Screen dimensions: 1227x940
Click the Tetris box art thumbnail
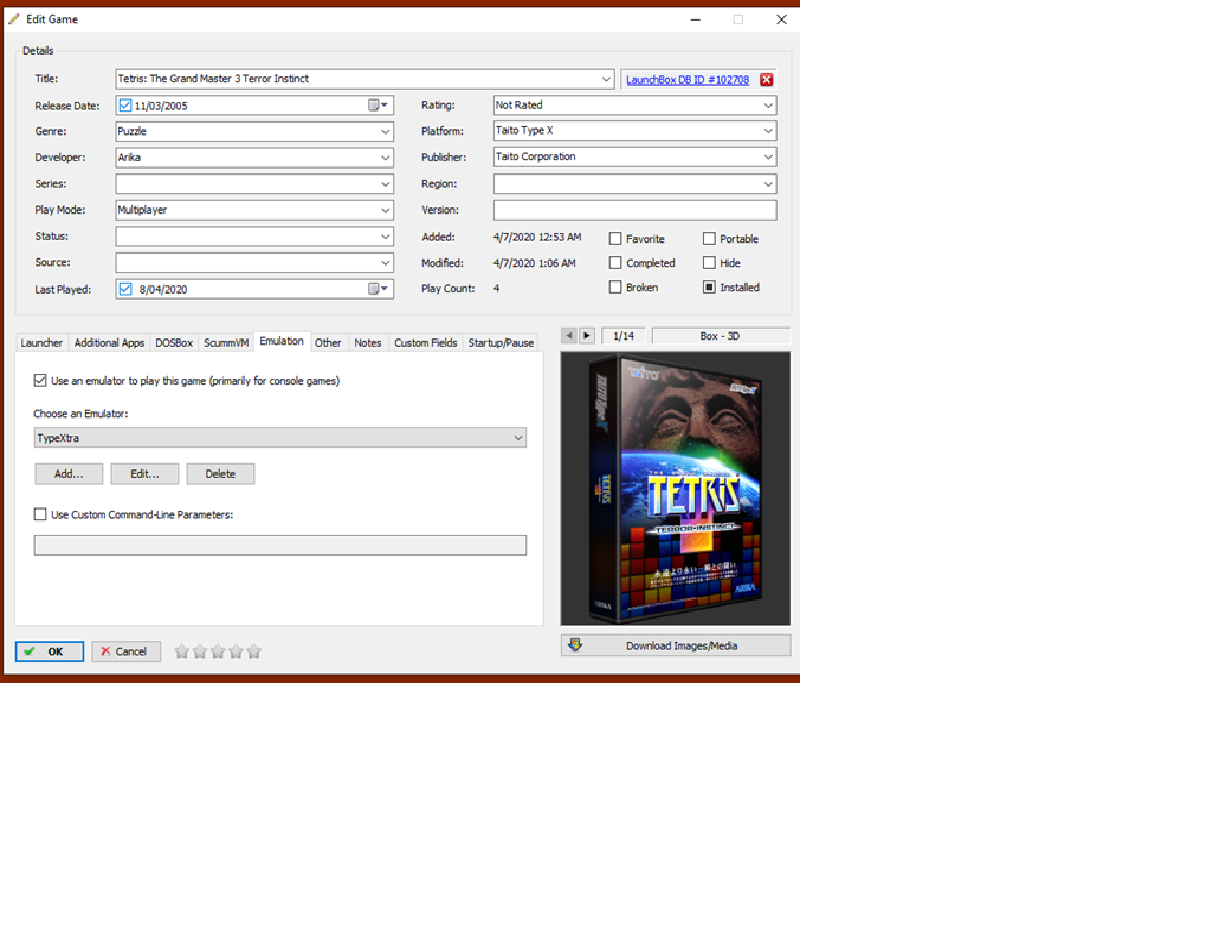click(x=676, y=489)
